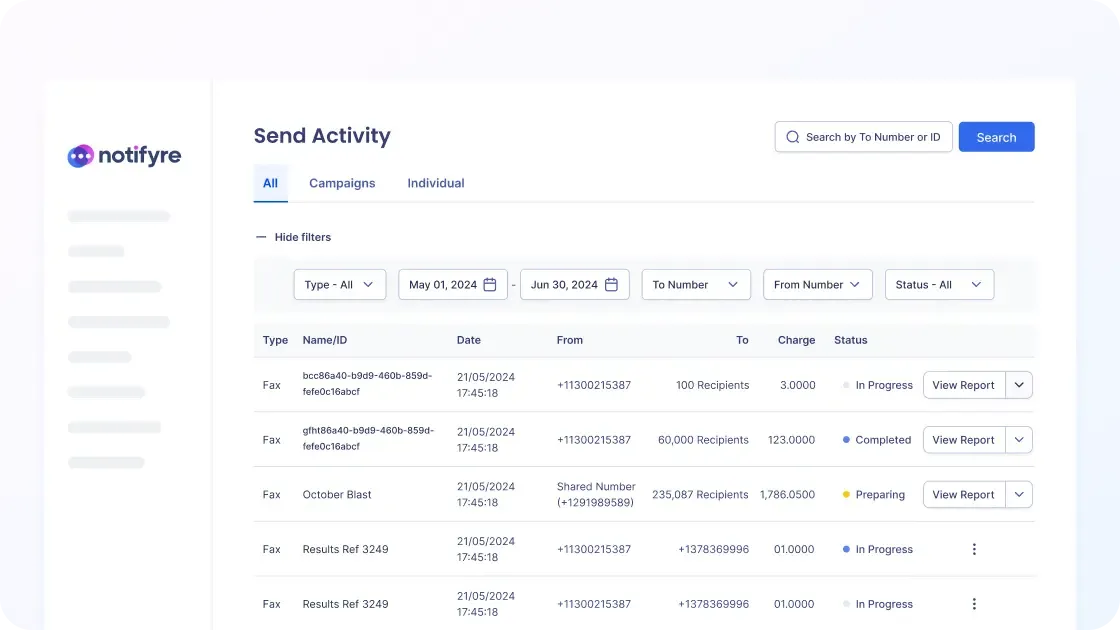1120x630 pixels.
Task: Open calendar icon for Jun 30, 2024
Action: [611, 285]
